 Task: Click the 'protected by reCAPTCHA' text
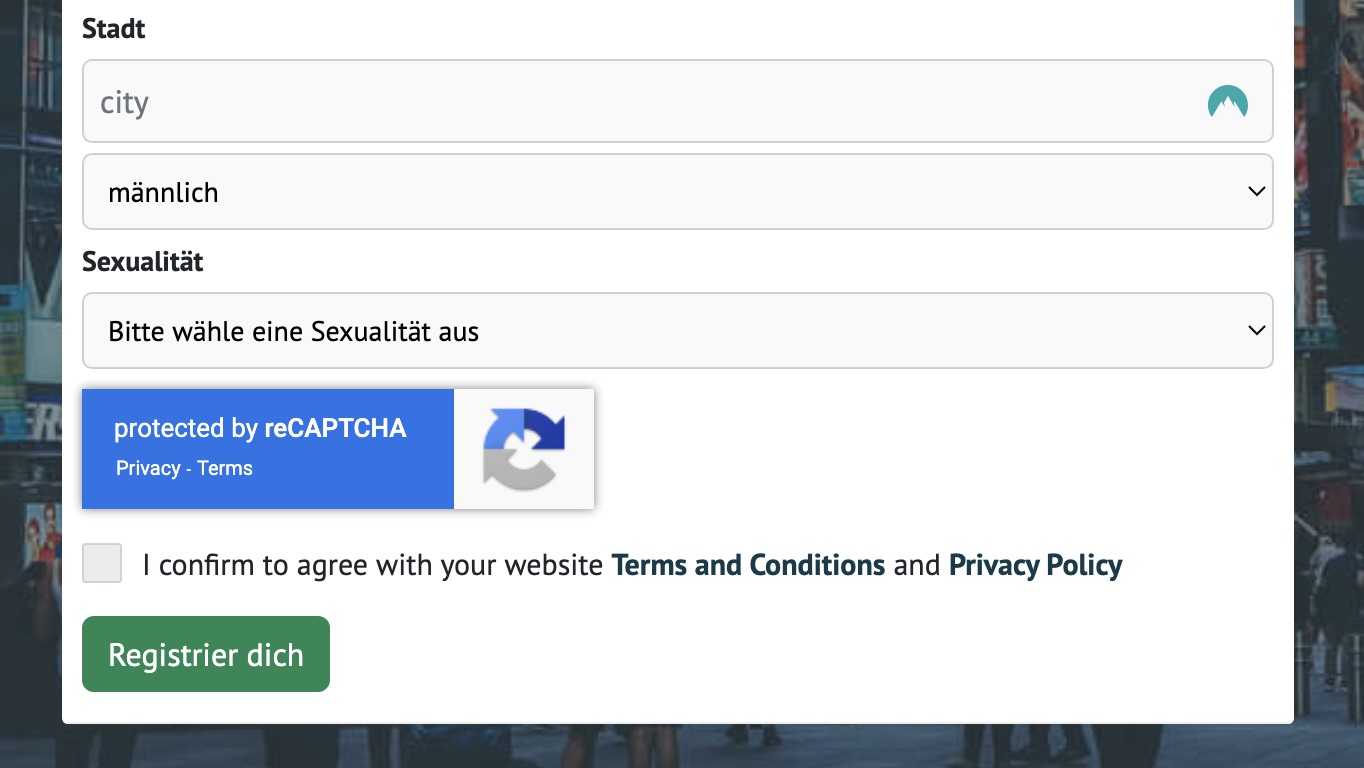tap(260, 428)
